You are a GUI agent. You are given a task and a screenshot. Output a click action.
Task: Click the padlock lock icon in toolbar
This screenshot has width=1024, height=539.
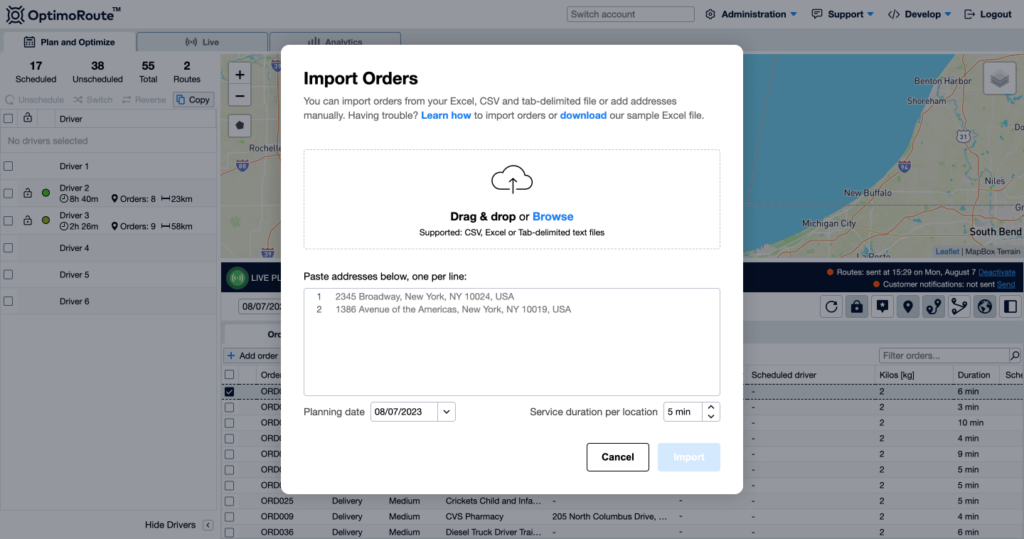pos(857,307)
